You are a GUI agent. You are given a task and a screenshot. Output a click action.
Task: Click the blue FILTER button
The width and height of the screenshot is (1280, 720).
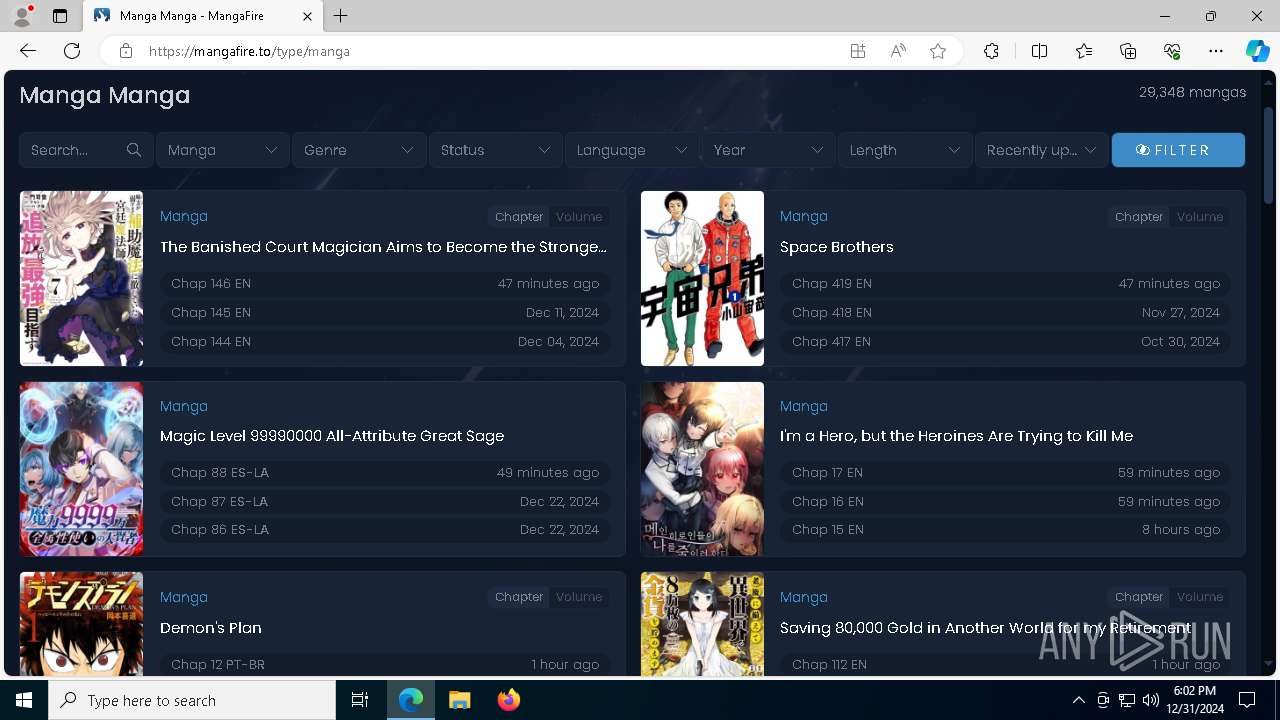click(x=1178, y=150)
